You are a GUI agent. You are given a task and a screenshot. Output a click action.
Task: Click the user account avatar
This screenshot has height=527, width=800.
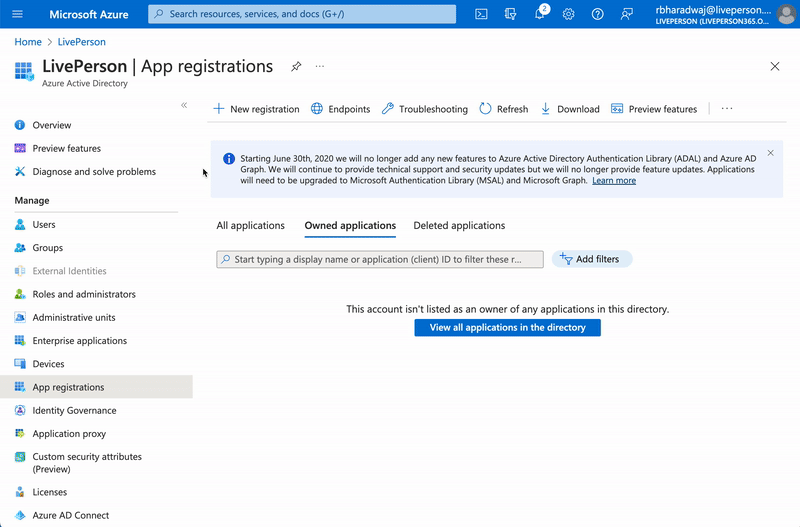[x=786, y=14]
